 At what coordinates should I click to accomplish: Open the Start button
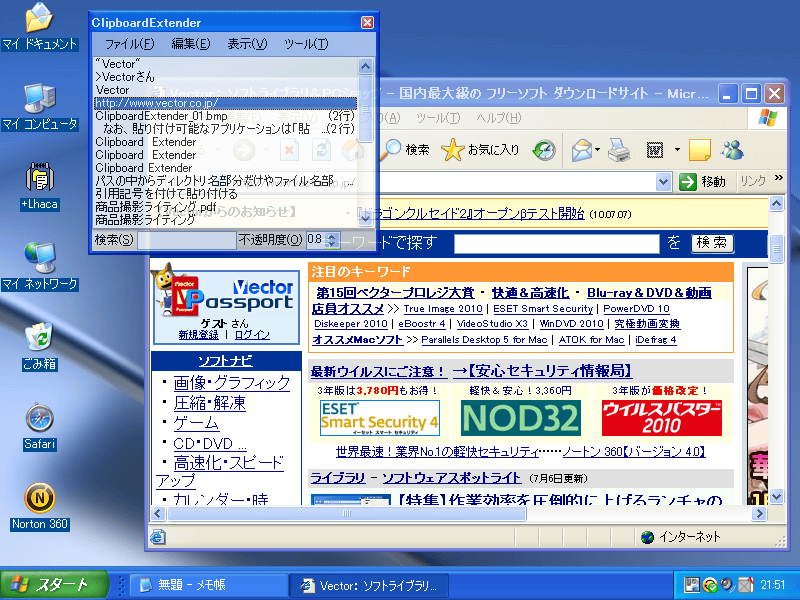[54, 585]
